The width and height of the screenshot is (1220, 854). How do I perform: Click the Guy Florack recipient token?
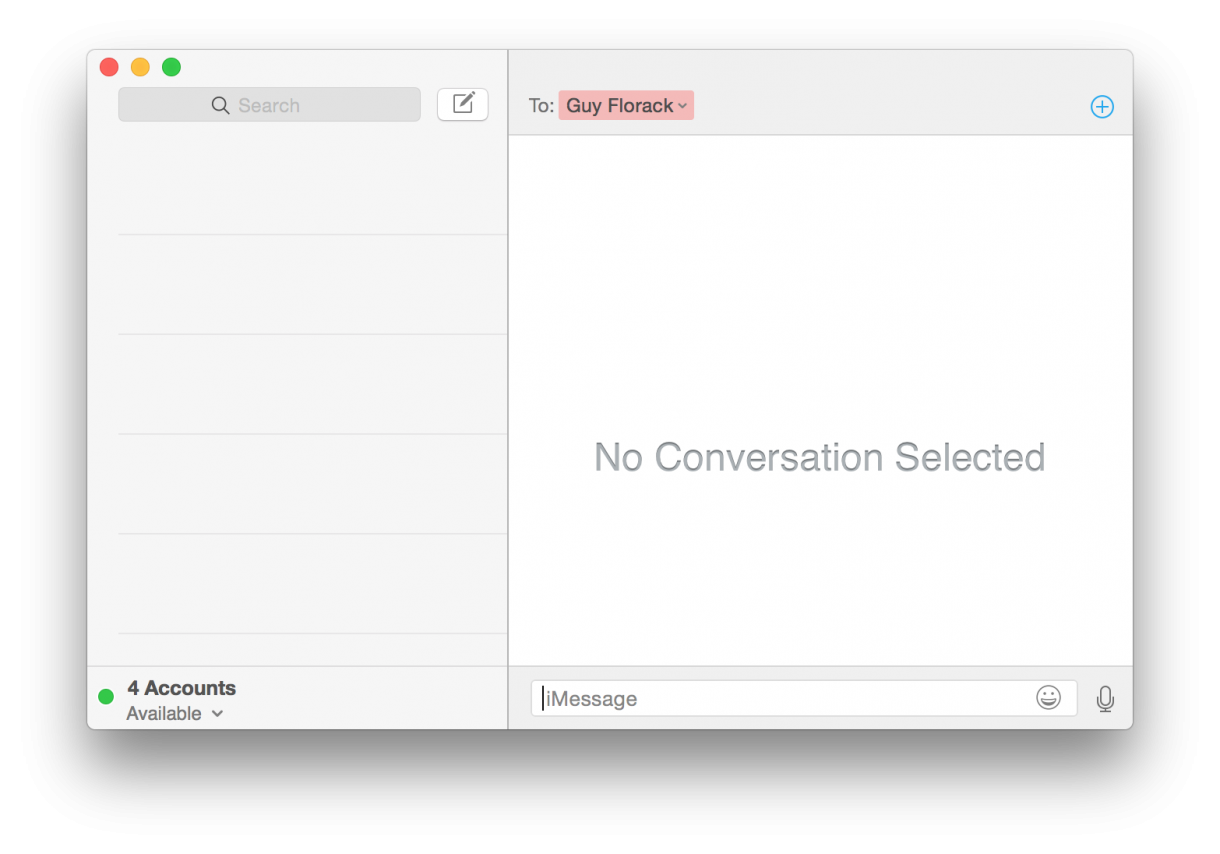tap(620, 105)
